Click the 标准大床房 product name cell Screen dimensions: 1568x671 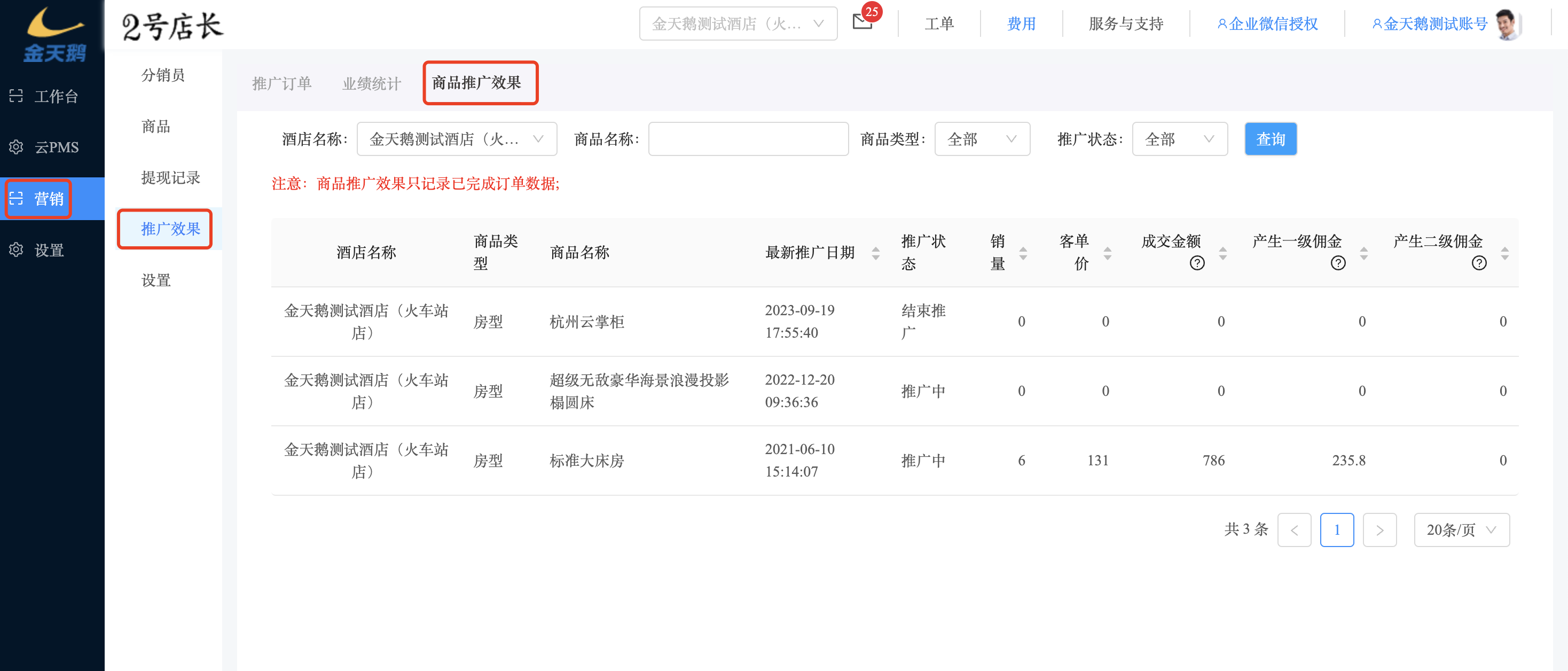[x=587, y=461]
